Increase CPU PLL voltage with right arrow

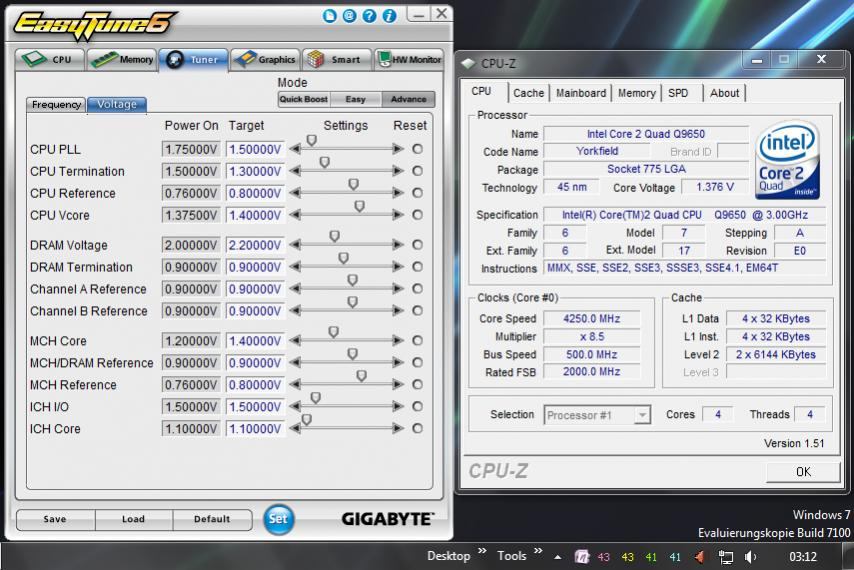tap(398, 149)
